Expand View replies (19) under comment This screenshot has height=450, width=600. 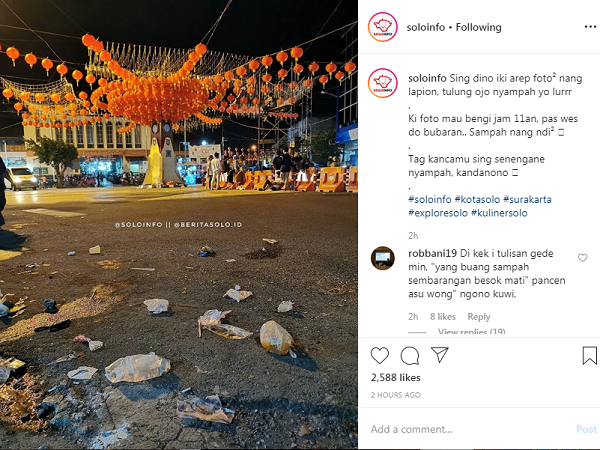coord(471,331)
